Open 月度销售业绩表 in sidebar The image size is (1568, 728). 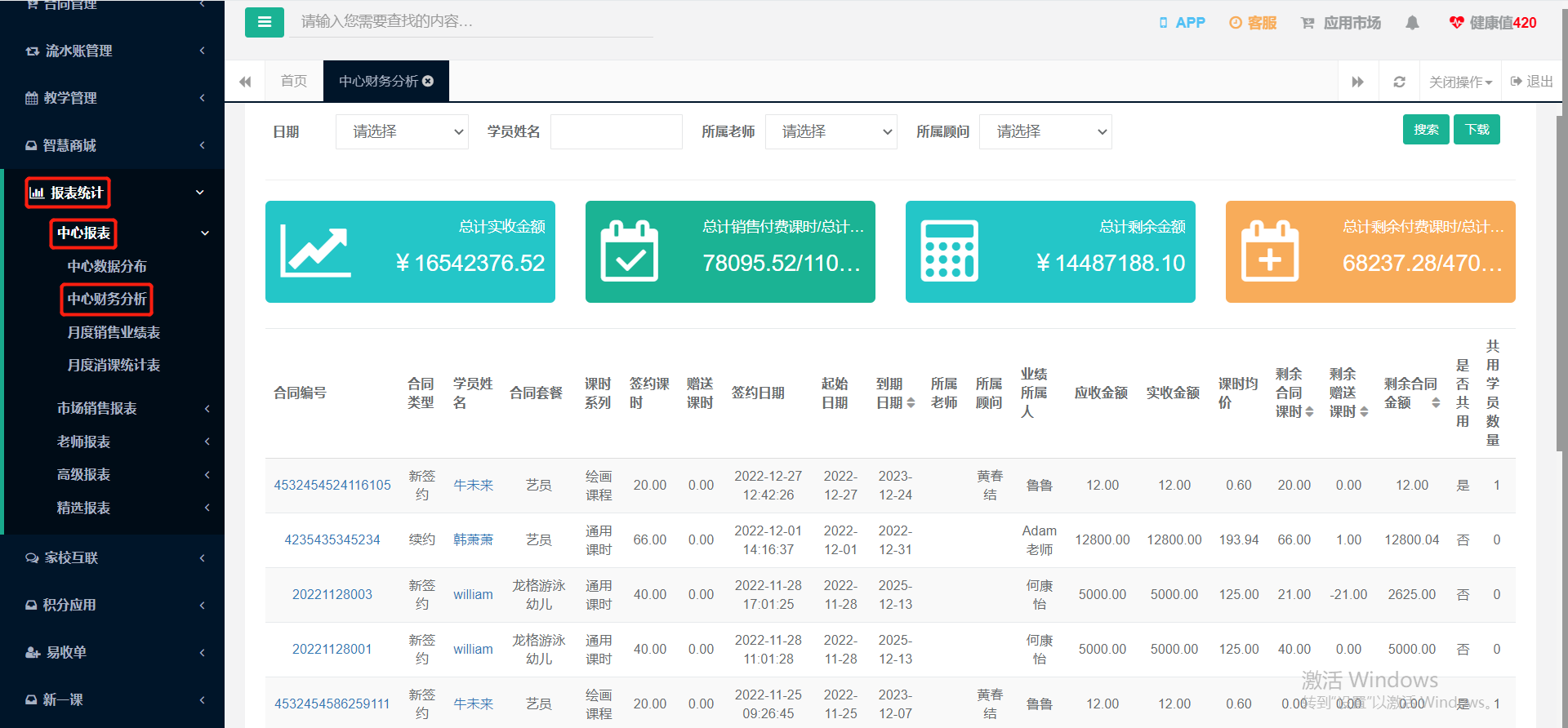coord(114,332)
